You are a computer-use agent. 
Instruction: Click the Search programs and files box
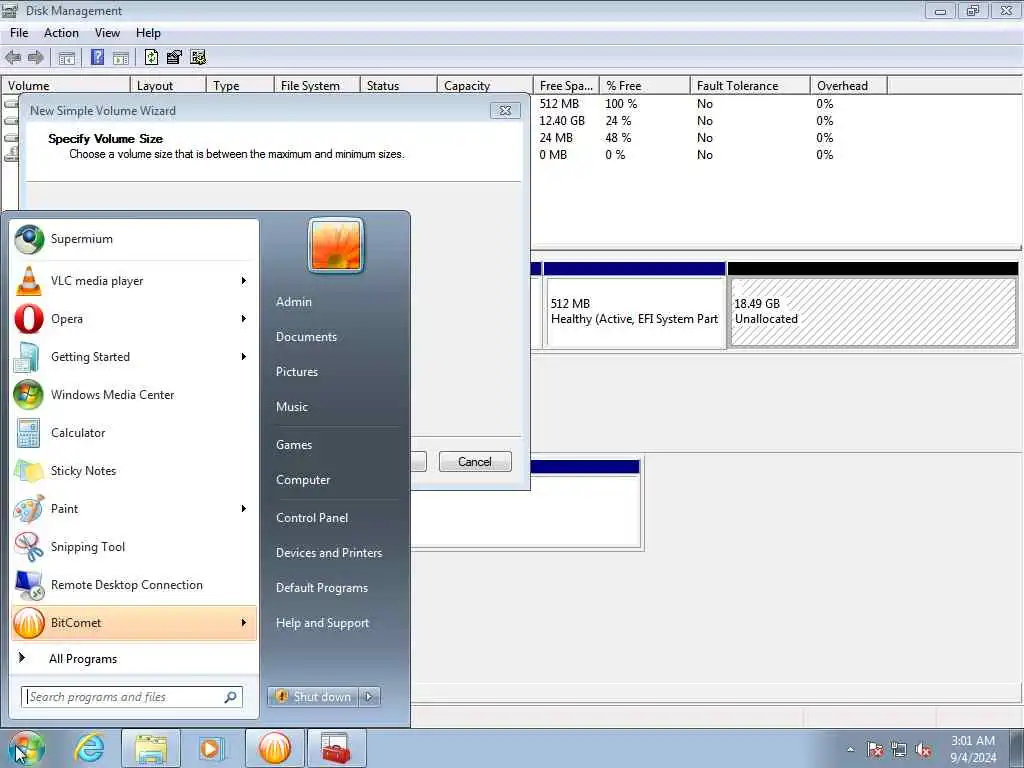pos(132,697)
